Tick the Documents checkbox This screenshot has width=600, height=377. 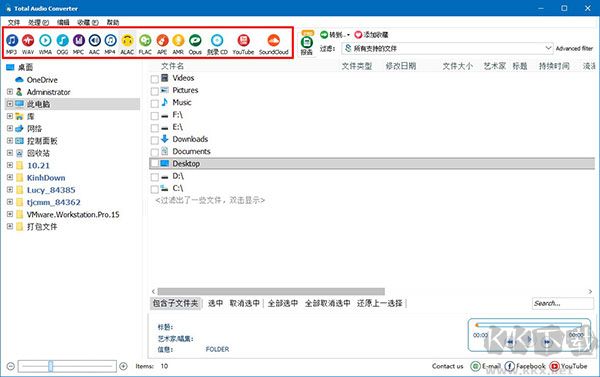pos(155,153)
